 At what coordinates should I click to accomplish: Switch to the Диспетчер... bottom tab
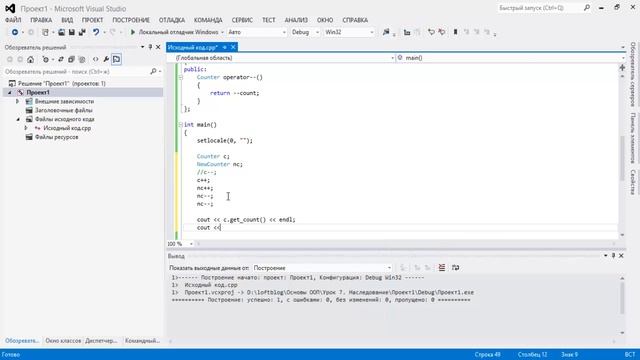(101, 340)
